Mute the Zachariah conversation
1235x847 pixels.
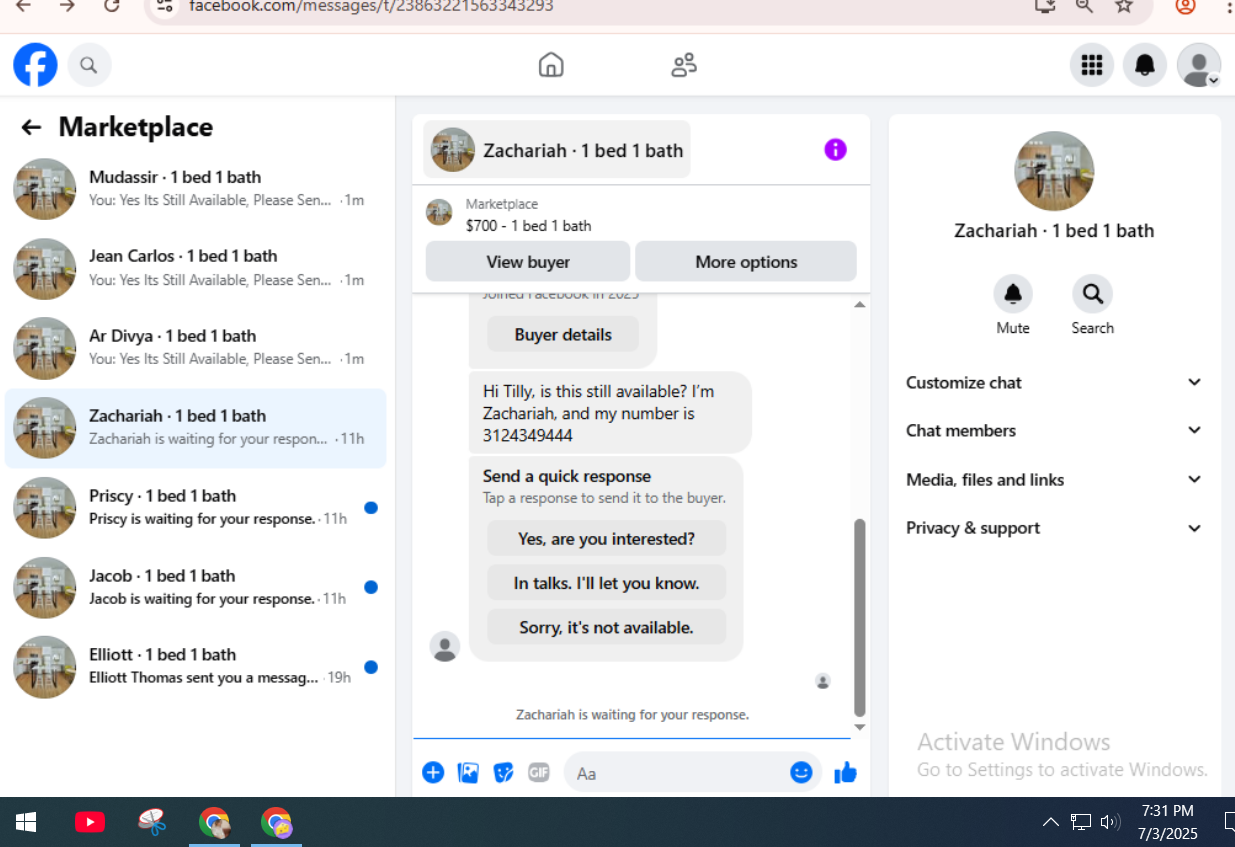tap(1013, 294)
